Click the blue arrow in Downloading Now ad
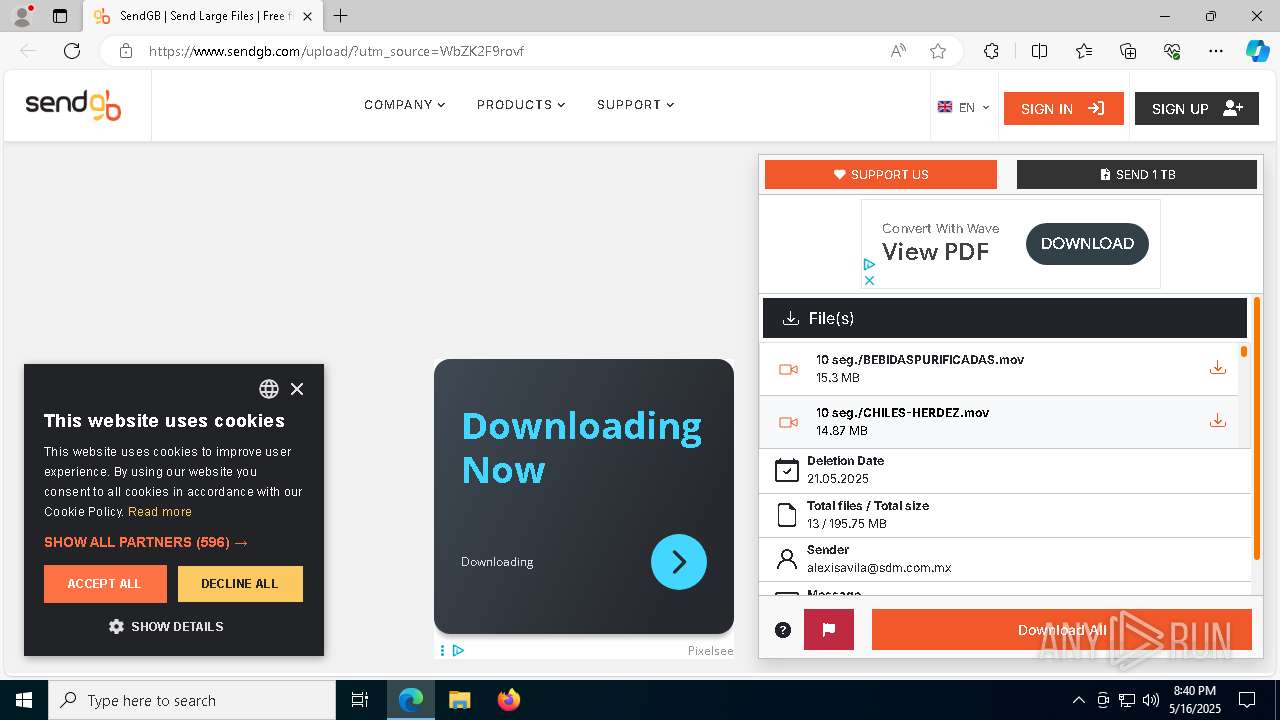The height and width of the screenshot is (720, 1280). [x=679, y=562]
